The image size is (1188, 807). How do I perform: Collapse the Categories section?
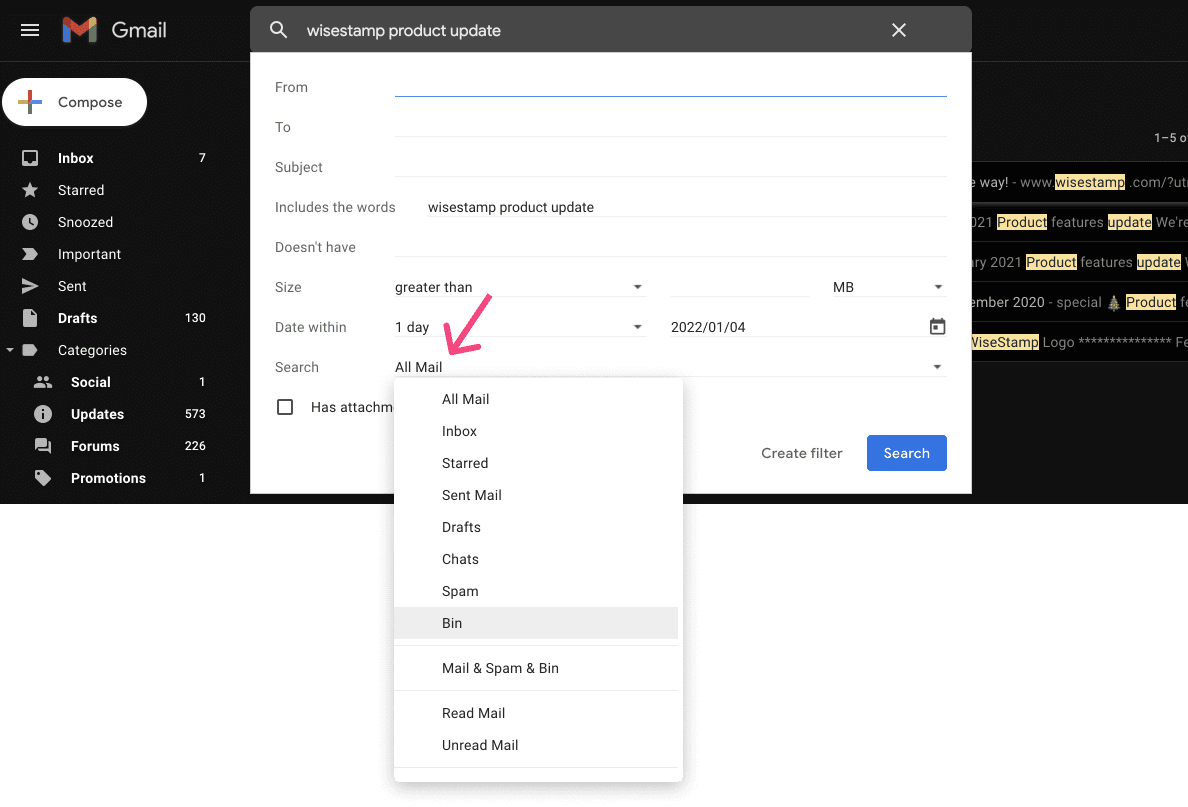click(10, 350)
